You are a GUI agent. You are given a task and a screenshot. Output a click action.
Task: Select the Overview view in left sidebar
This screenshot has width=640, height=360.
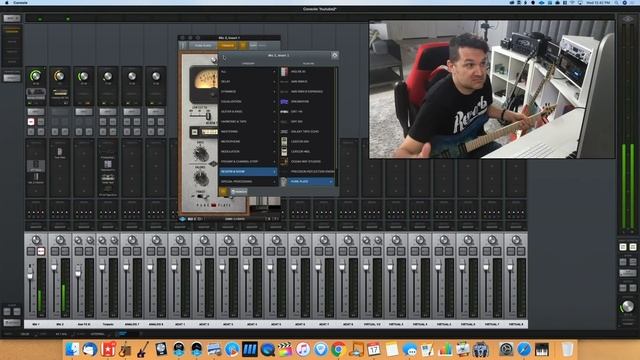coord(12,31)
